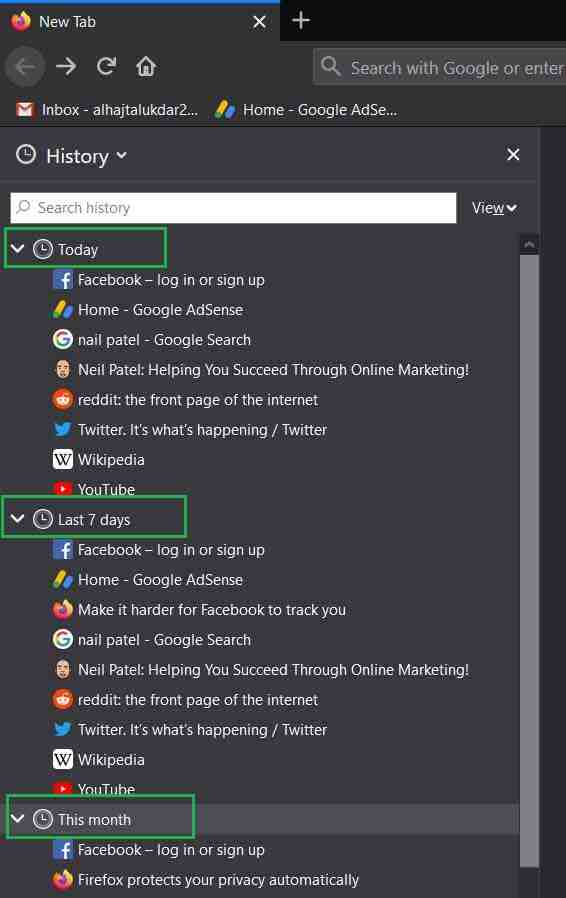
Task: Open Neil Patel entry under Today
Action: (x=261, y=369)
